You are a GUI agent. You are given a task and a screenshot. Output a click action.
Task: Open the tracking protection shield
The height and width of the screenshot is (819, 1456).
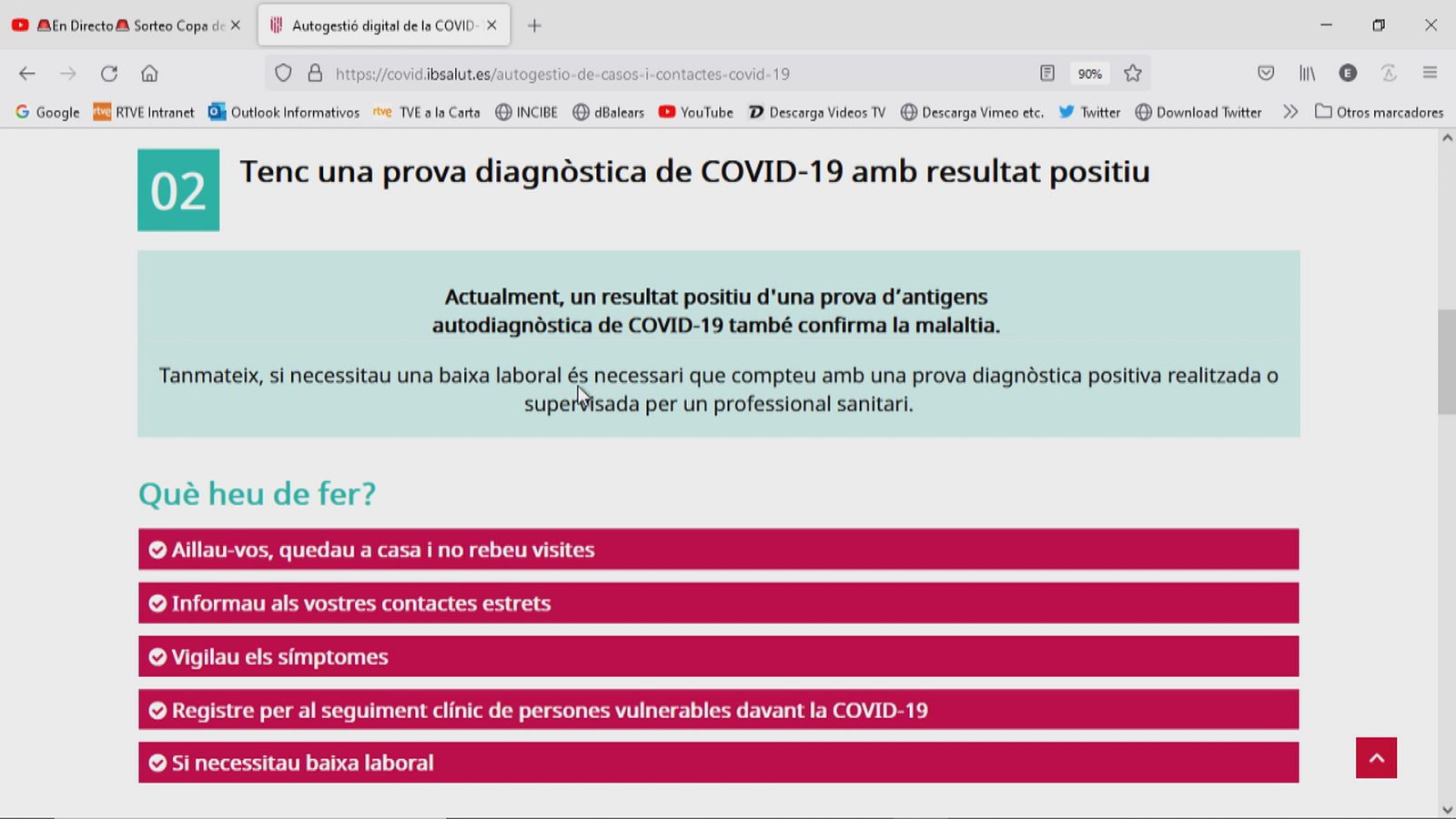pos(283,74)
